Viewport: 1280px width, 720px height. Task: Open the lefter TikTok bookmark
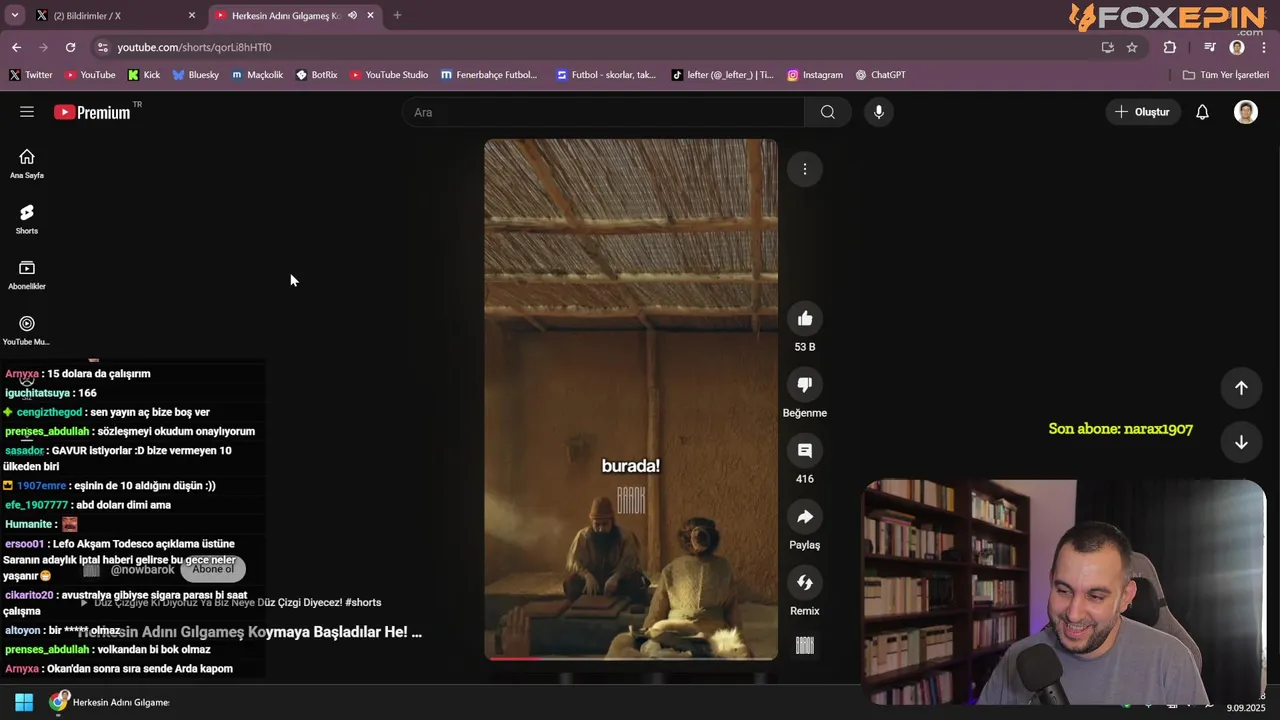723,75
